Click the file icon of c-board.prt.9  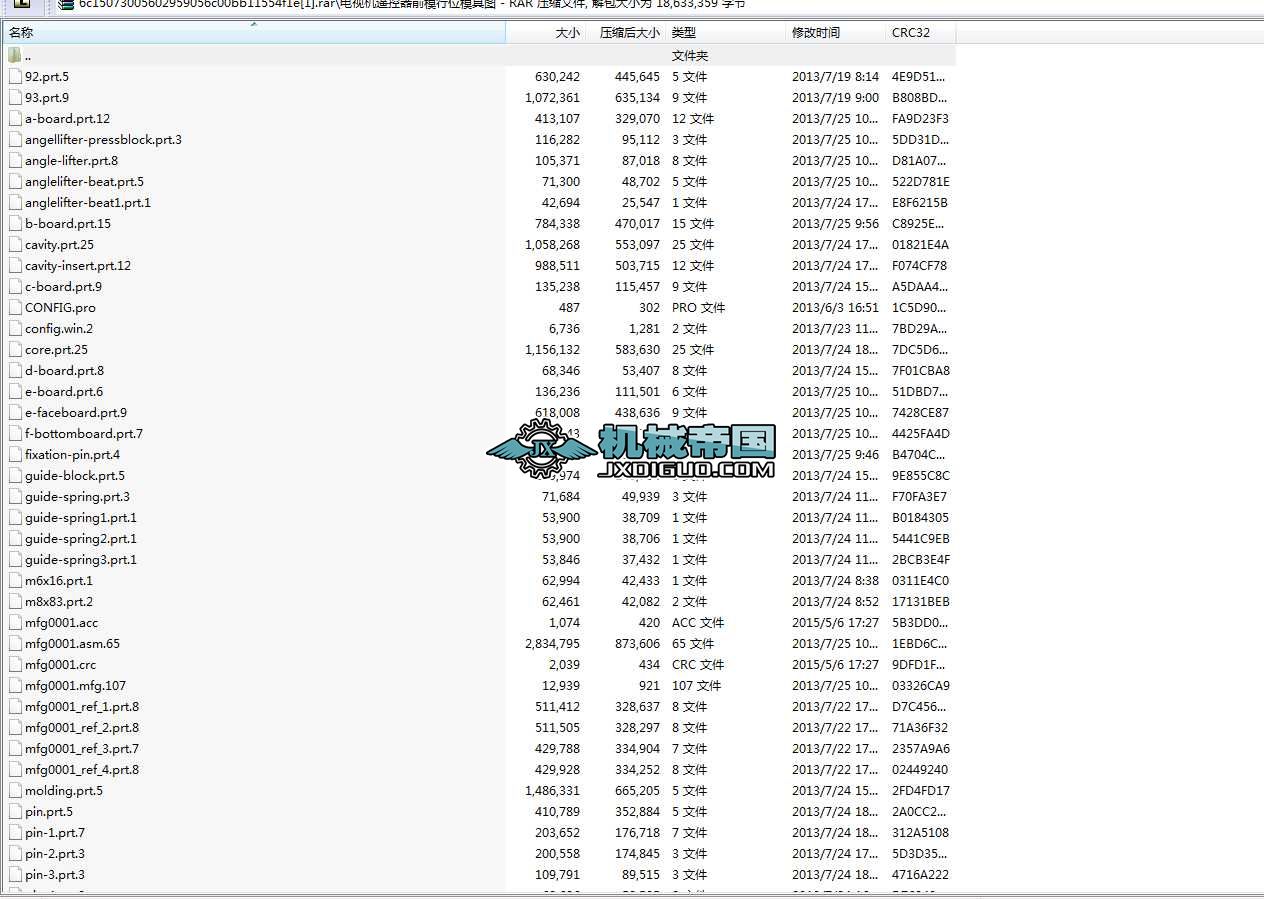point(15,287)
